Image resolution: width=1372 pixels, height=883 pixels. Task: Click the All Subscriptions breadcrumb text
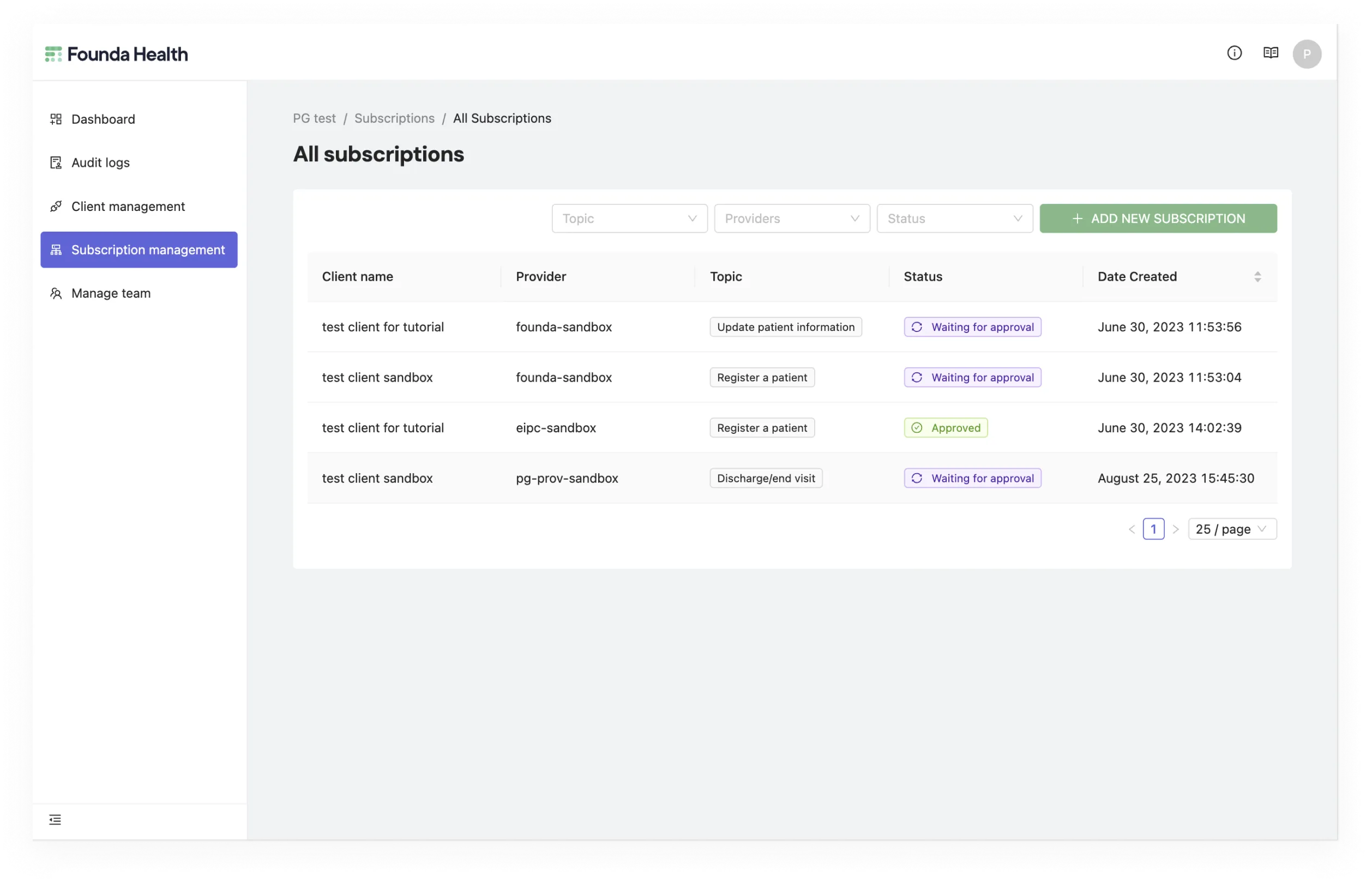pos(502,118)
